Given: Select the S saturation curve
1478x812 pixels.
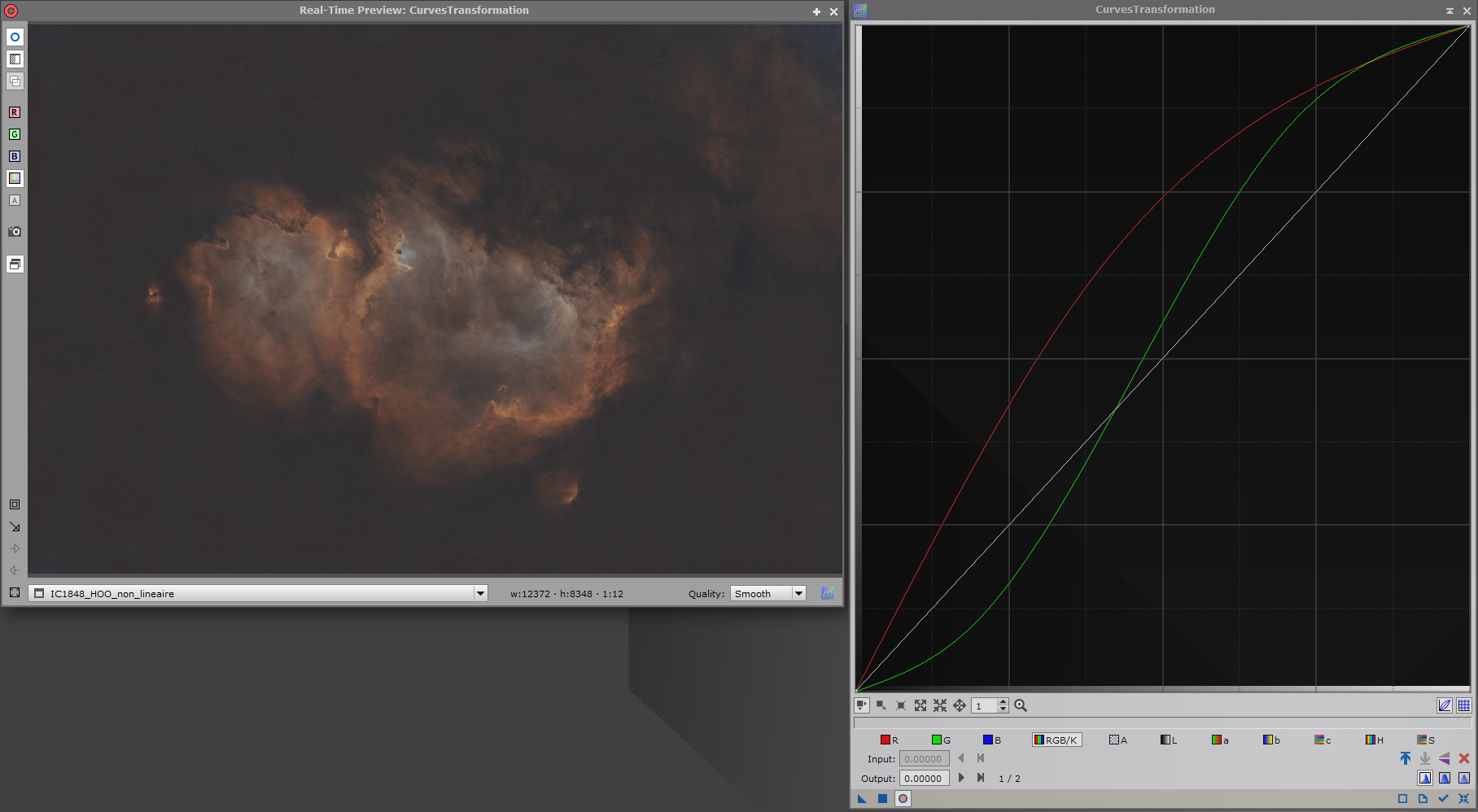Looking at the screenshot, I should (x=1426, y=740).
